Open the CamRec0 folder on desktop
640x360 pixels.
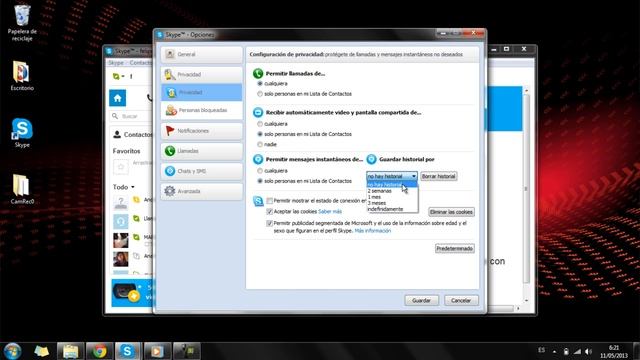pos(22,189)
